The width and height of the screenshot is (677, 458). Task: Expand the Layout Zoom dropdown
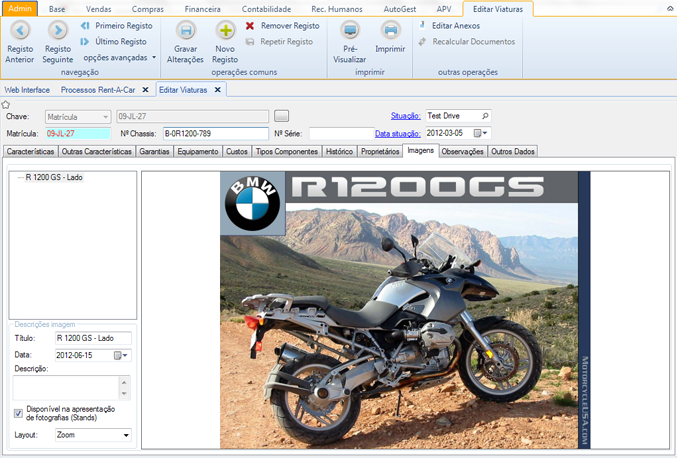[x=126, y=436]
